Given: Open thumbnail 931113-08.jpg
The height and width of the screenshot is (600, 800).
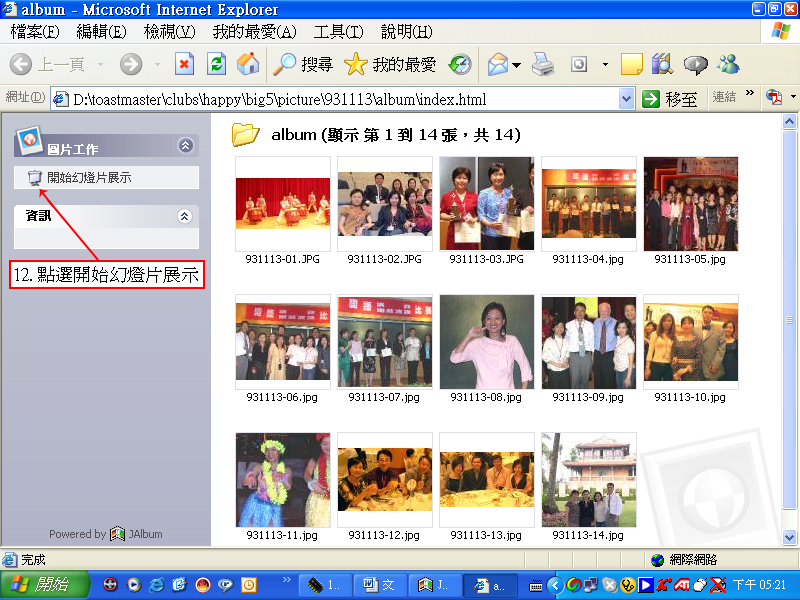Looking at the screenshot, I should [x=486, y=342].
